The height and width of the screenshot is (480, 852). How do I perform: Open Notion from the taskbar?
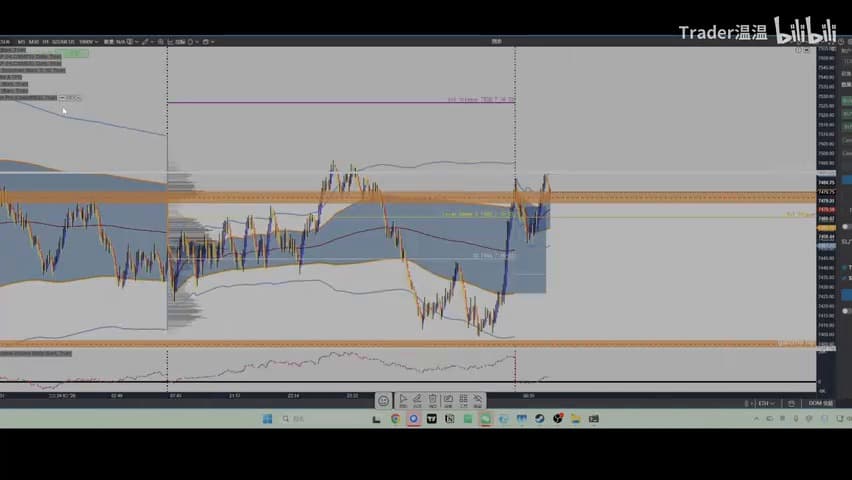(449, 419)
